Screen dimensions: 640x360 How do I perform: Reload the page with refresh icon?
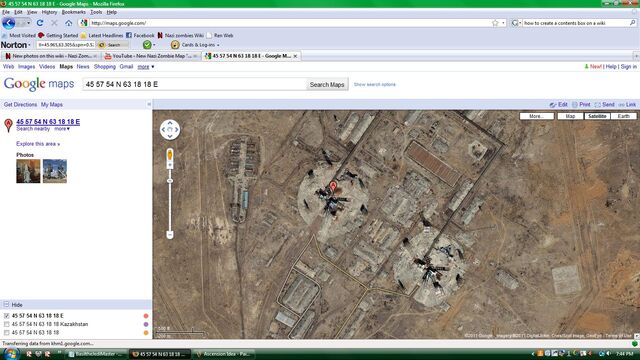point(40,23)
